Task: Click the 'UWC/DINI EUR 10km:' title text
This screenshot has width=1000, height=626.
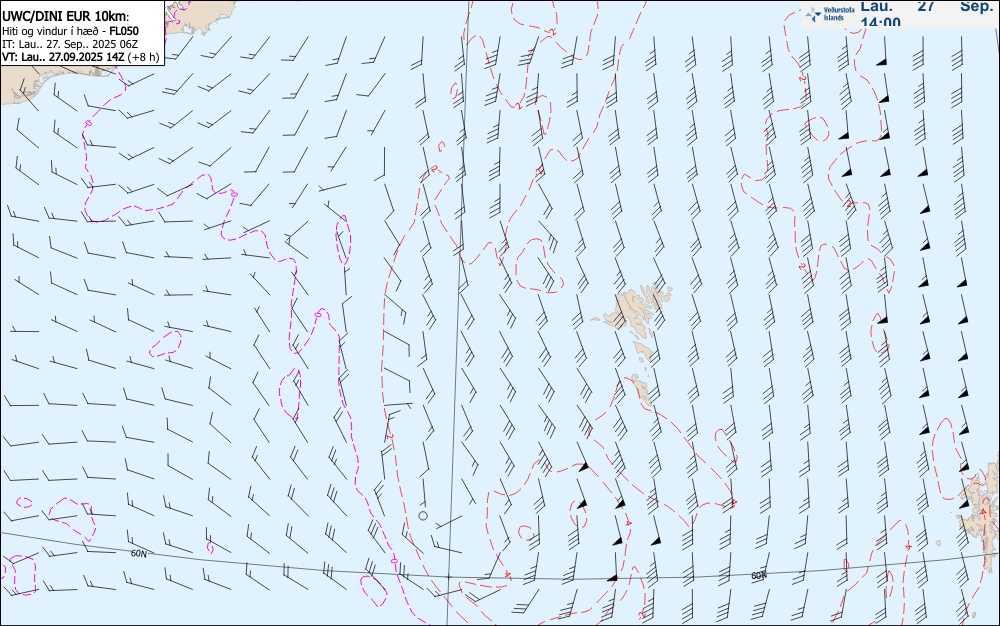Action: [x=66, y=17]
